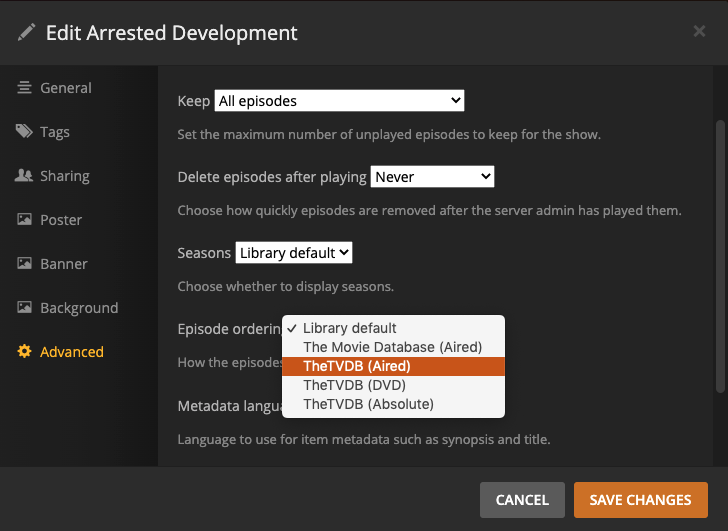
Task: Choose TheTVDB (Absolute) ordering option
Action: (368, 404)
